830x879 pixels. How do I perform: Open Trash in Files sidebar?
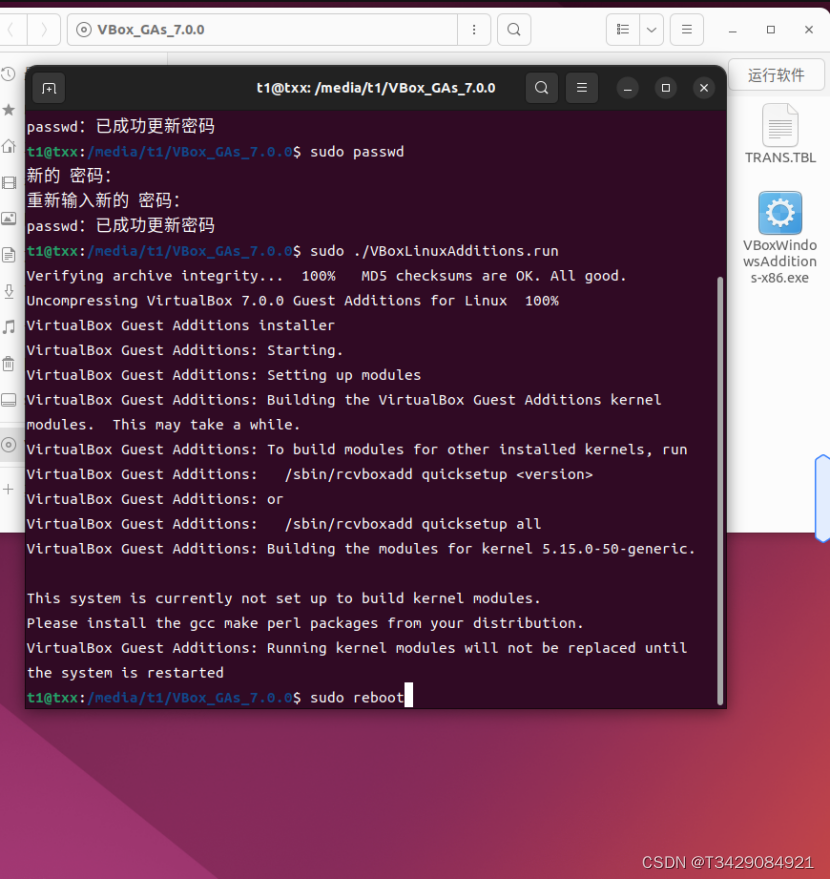[8, 364]
